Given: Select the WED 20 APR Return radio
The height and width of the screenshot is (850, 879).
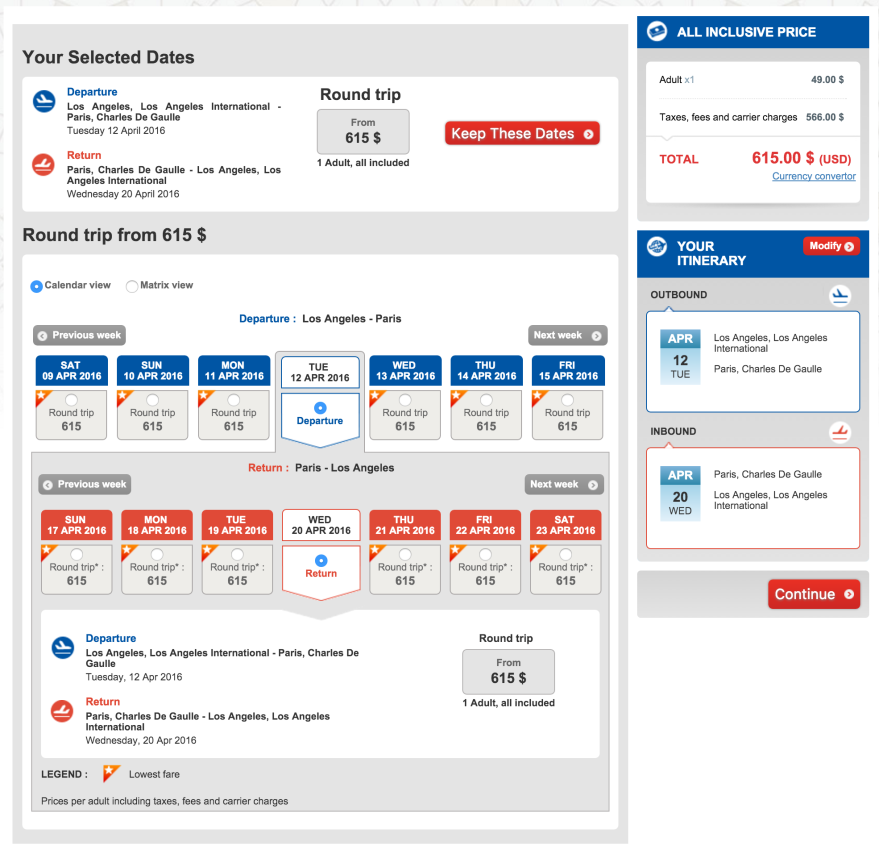Looking at the screenshot, I should tap(321, 560).
